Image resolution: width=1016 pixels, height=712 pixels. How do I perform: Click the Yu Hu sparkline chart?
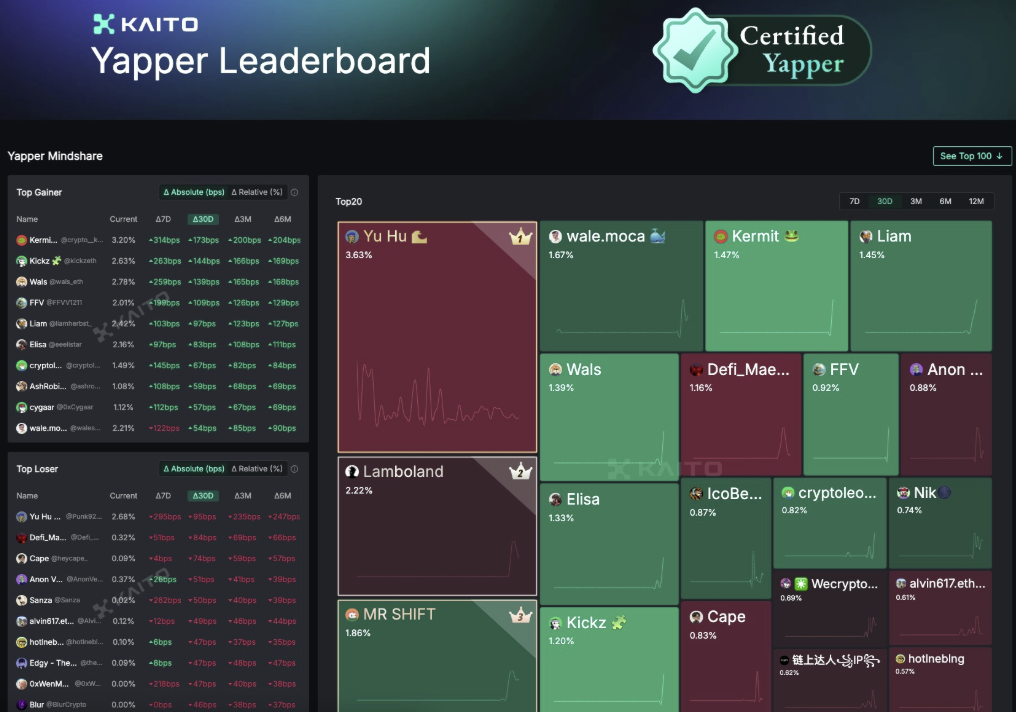[437, 395]
